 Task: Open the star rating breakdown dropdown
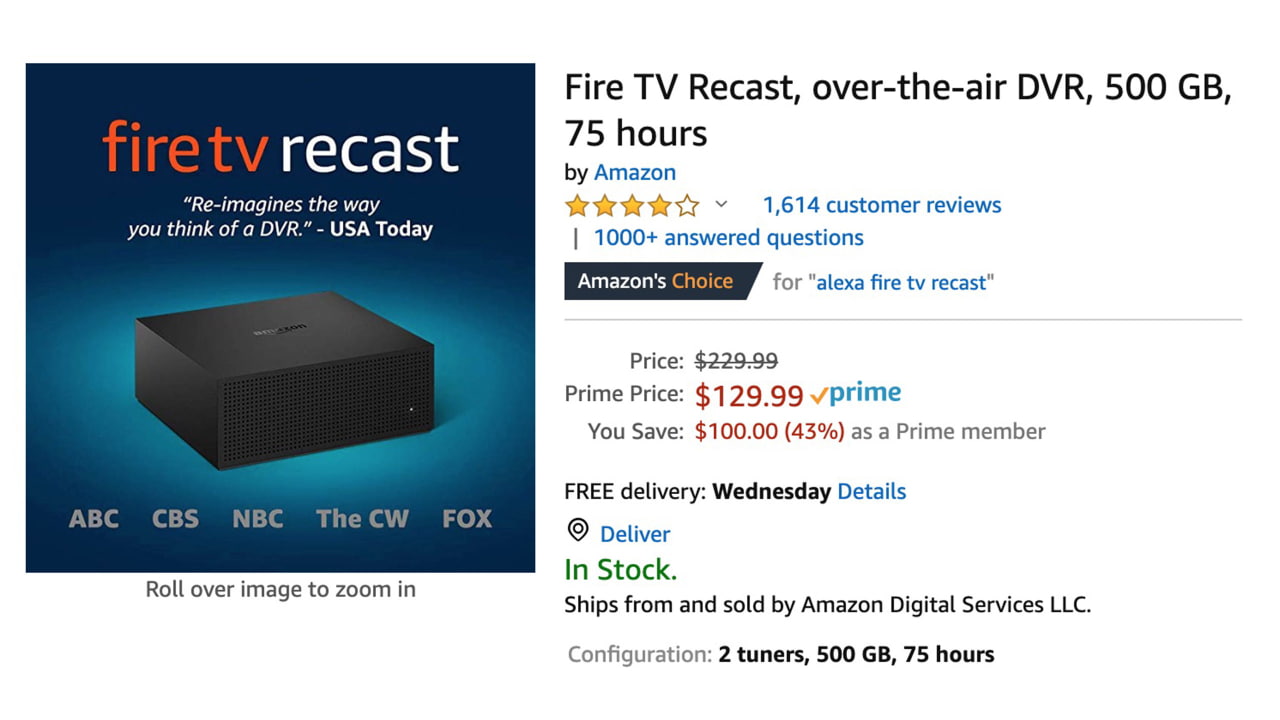[722, 204]
